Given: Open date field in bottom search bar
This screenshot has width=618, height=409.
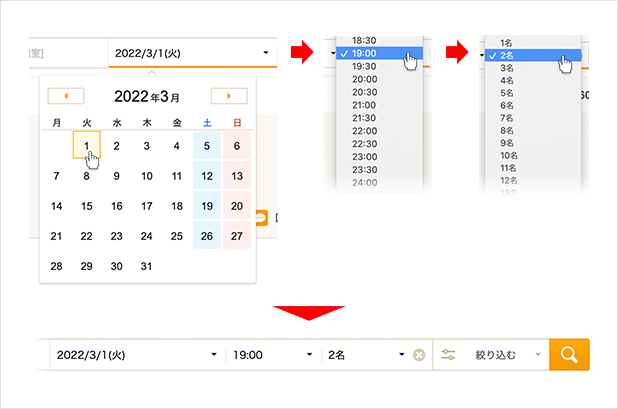Looking at the screenshot, I should pyautogui.click(x=135, y=355).
